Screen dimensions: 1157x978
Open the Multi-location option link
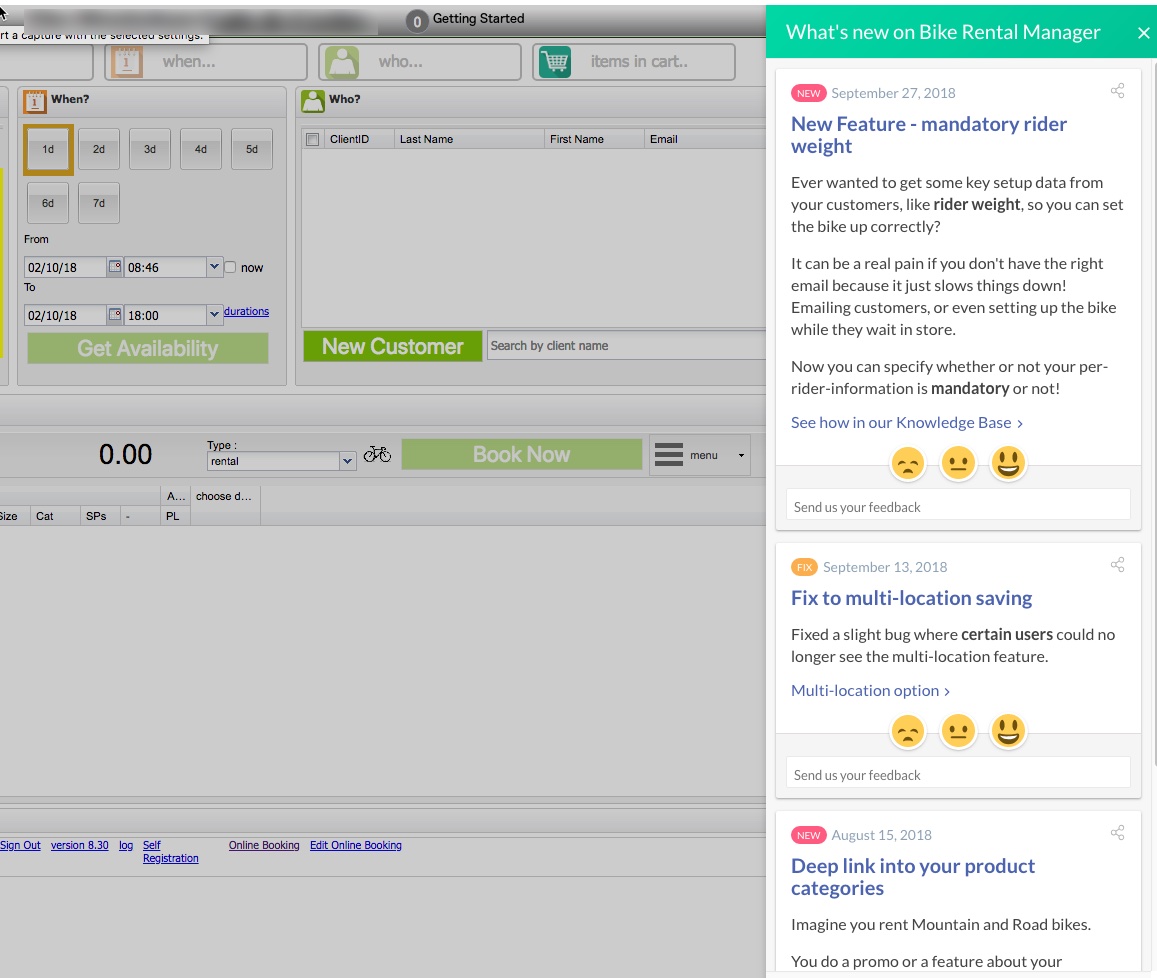click(871, 690)
